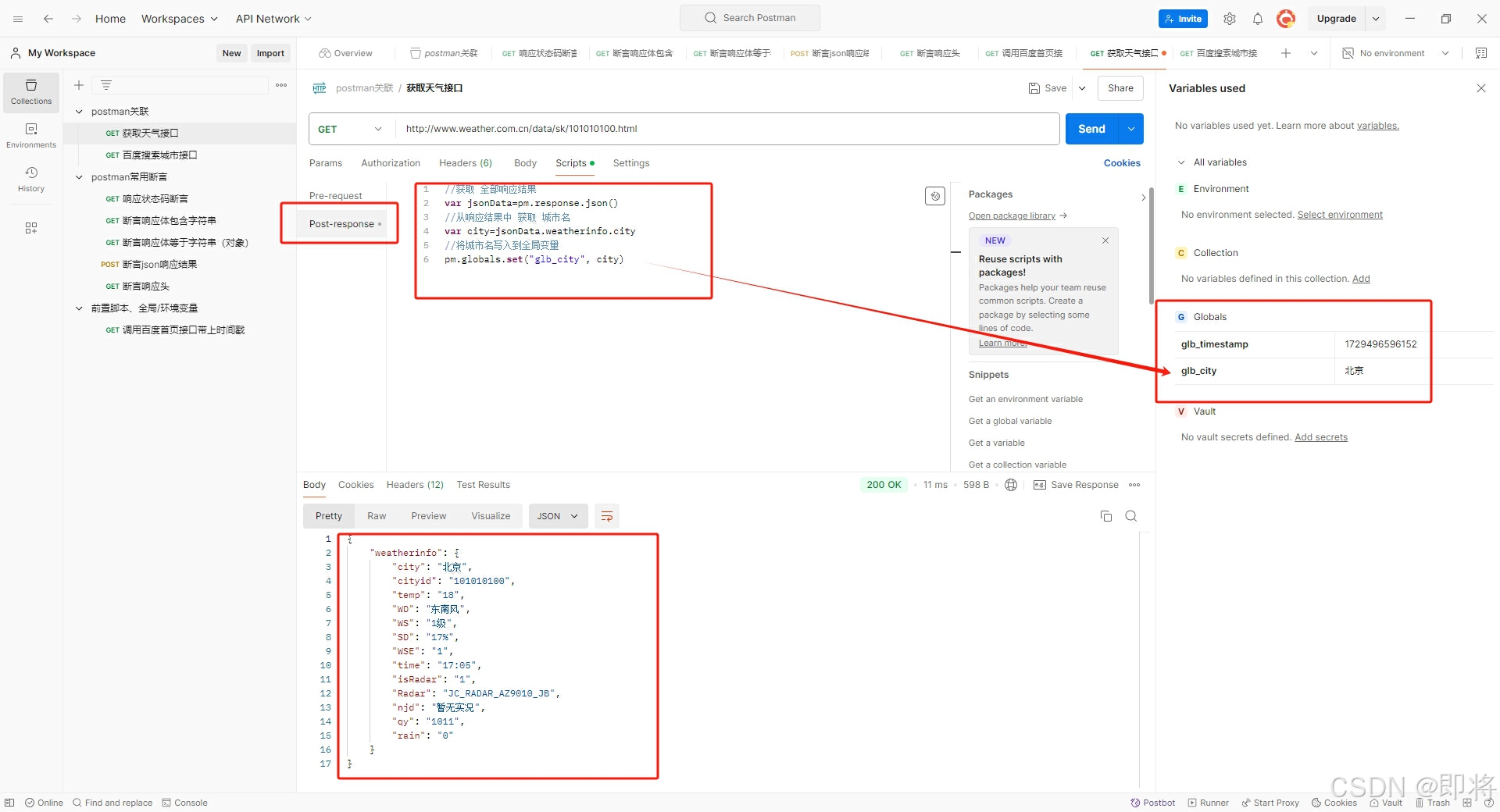The image size is (1500, 812).
Task: Click the collections filter icon
Action: (106, 85)
